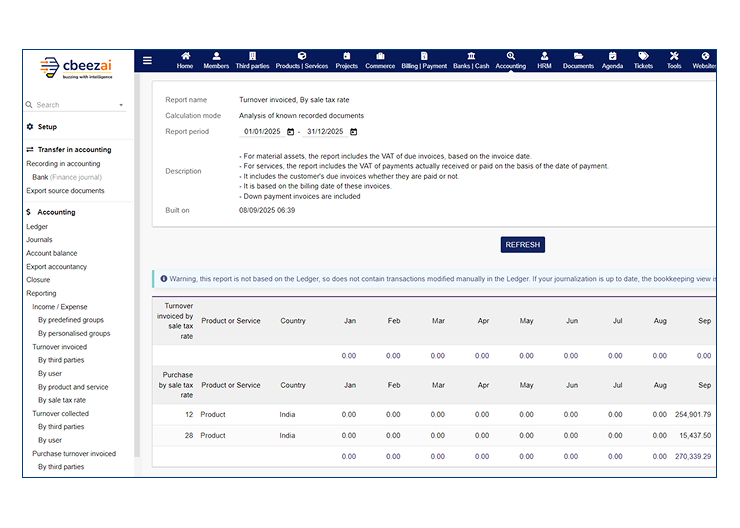Open start date calendar picker icon
Viewport: 740px width, 528px height.
point(291,132)
